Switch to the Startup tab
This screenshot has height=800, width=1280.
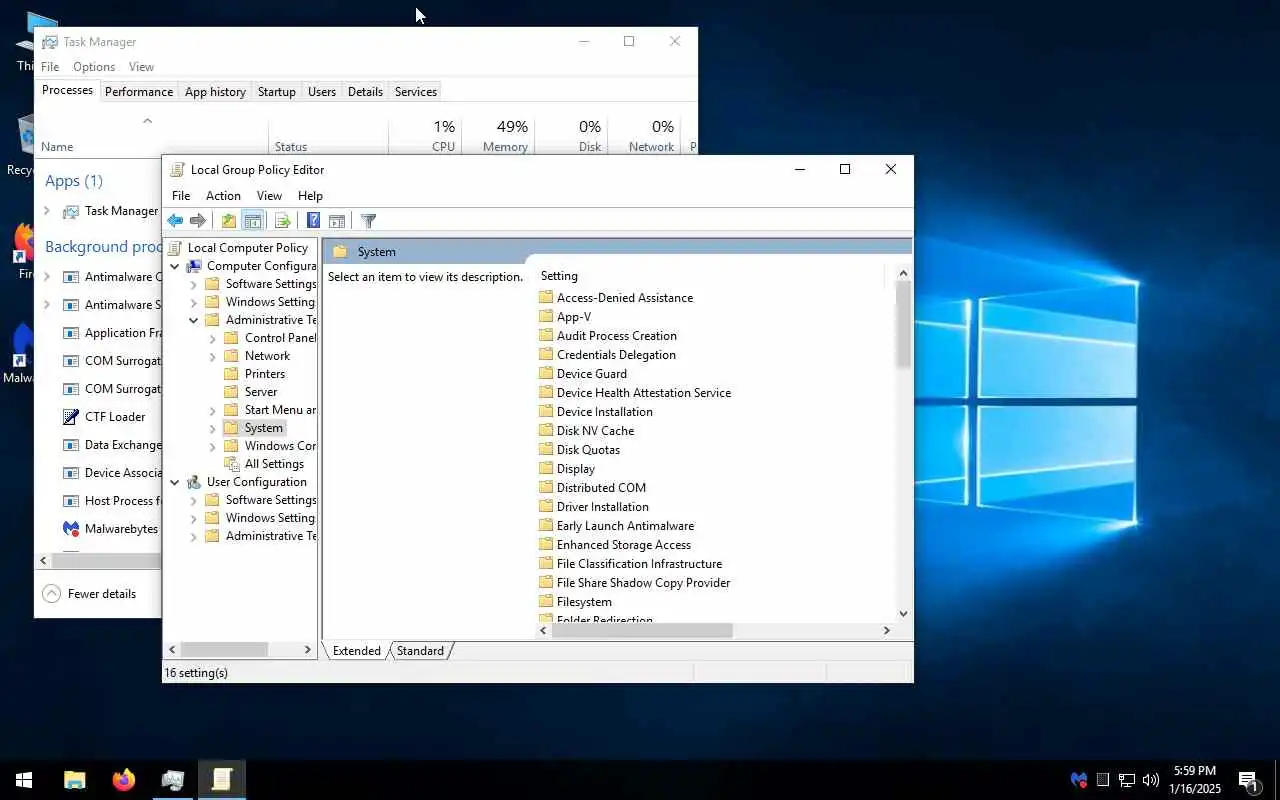tap(276, 91)
